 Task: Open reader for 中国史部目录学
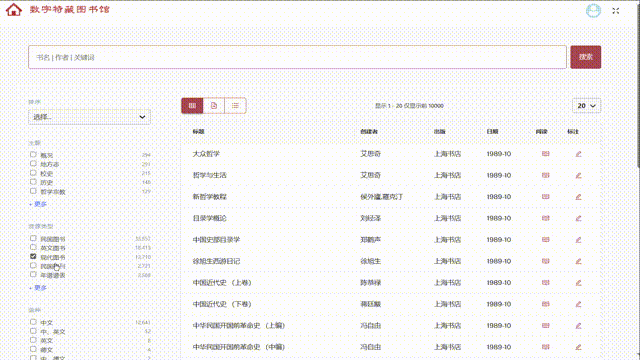click(x=545, y=240)
